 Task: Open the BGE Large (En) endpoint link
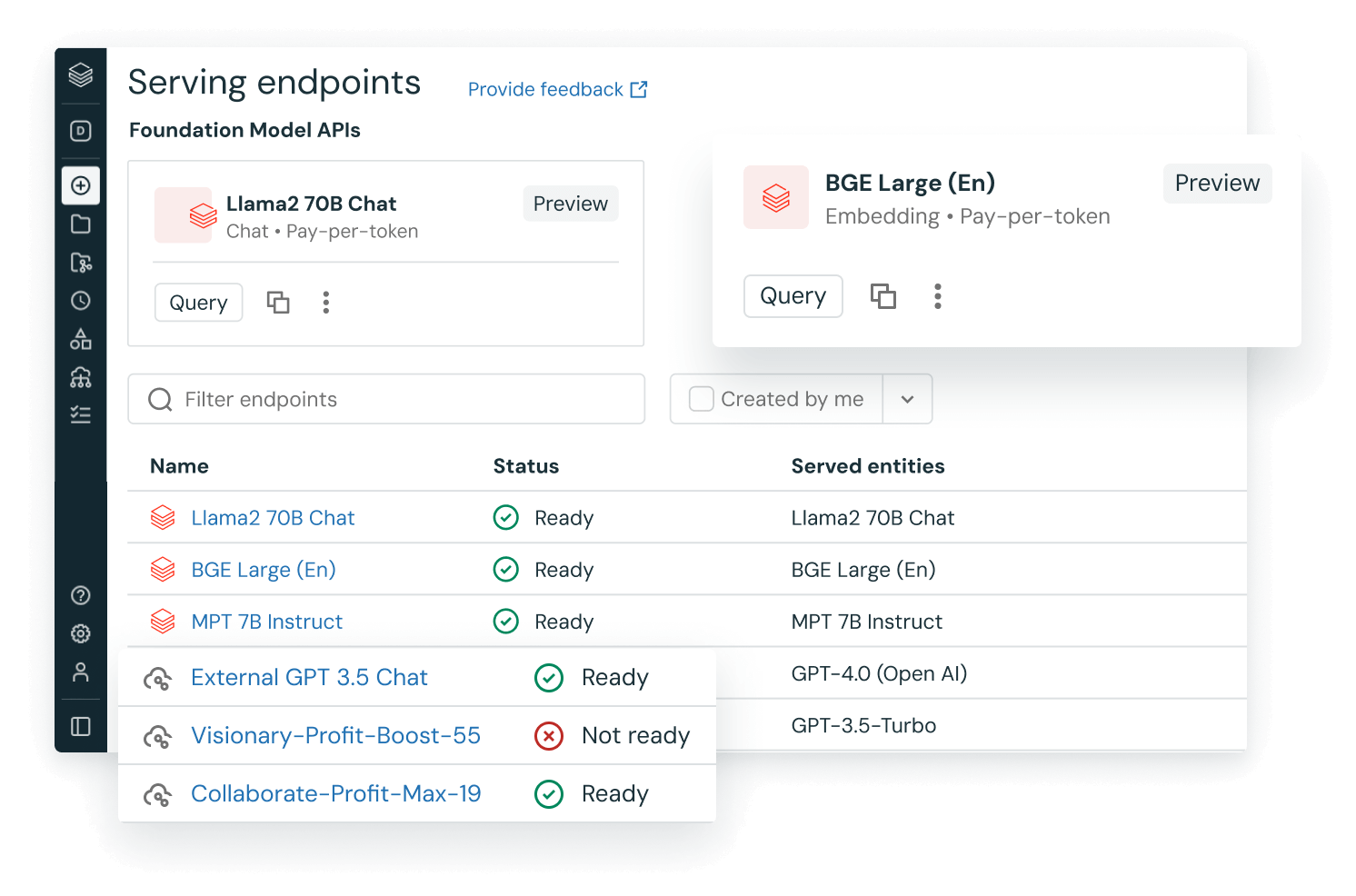pos(264,570)
